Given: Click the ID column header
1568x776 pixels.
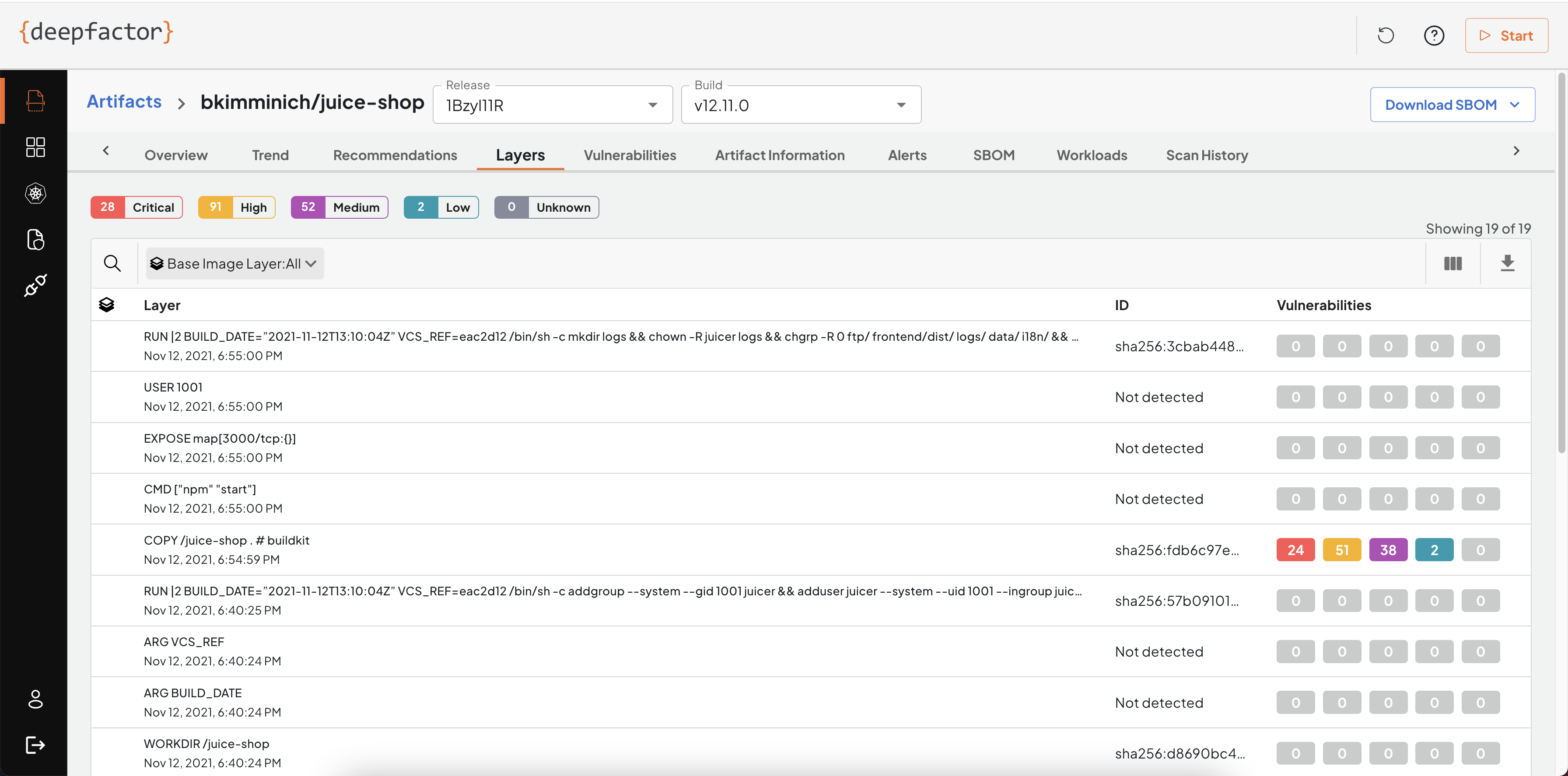Looking at the screenshot, I should coord(1121,305).
